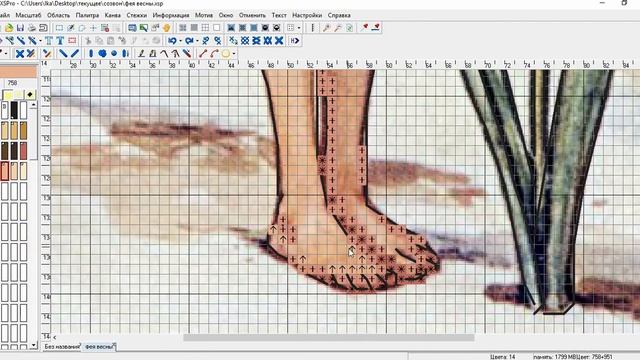This screenshot has width=640, height=360.
Task: Open the Палитра menu
Action: [87, 15]
